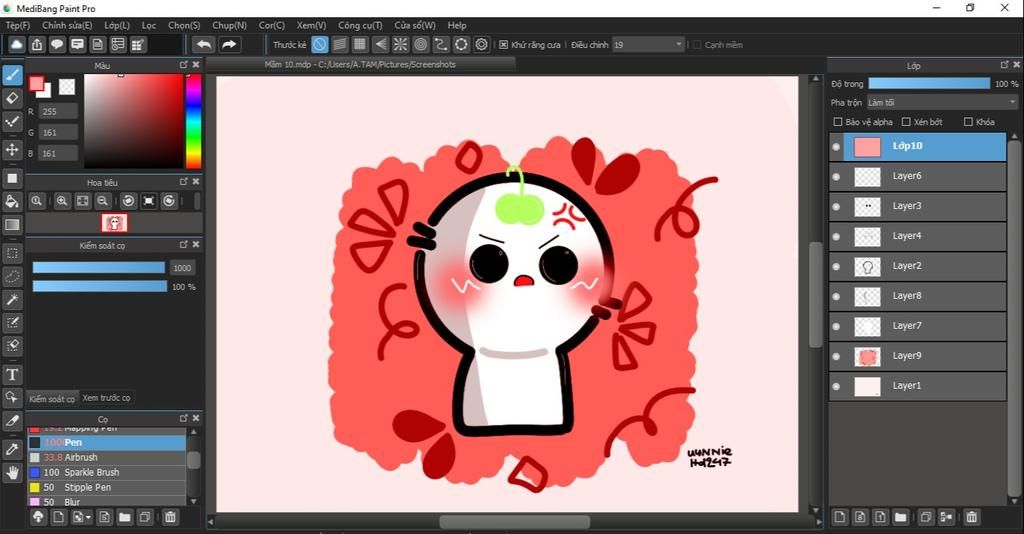Switch to Xem trước cọ tab
Image resolution: width=1024 pixels, height=534 pixels.
pos(106,398)
